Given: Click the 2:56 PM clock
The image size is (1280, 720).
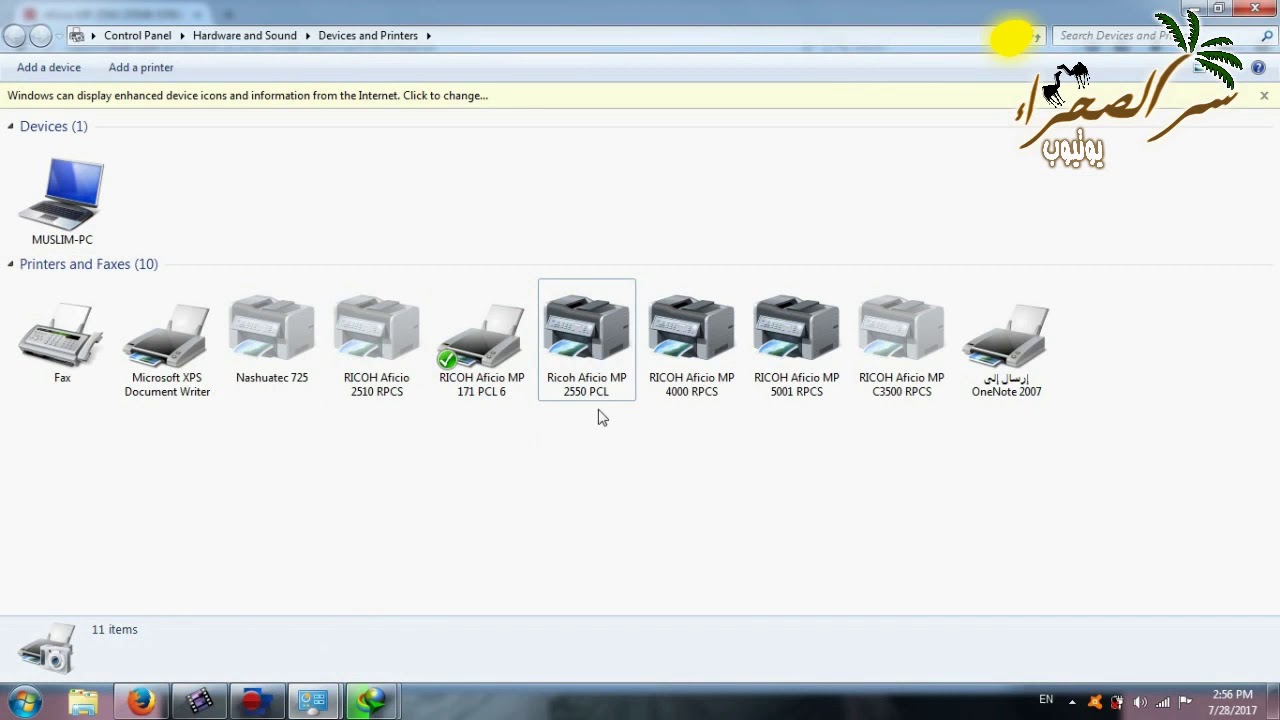Looking at the screenshot, I should (x=1232, y=695).
